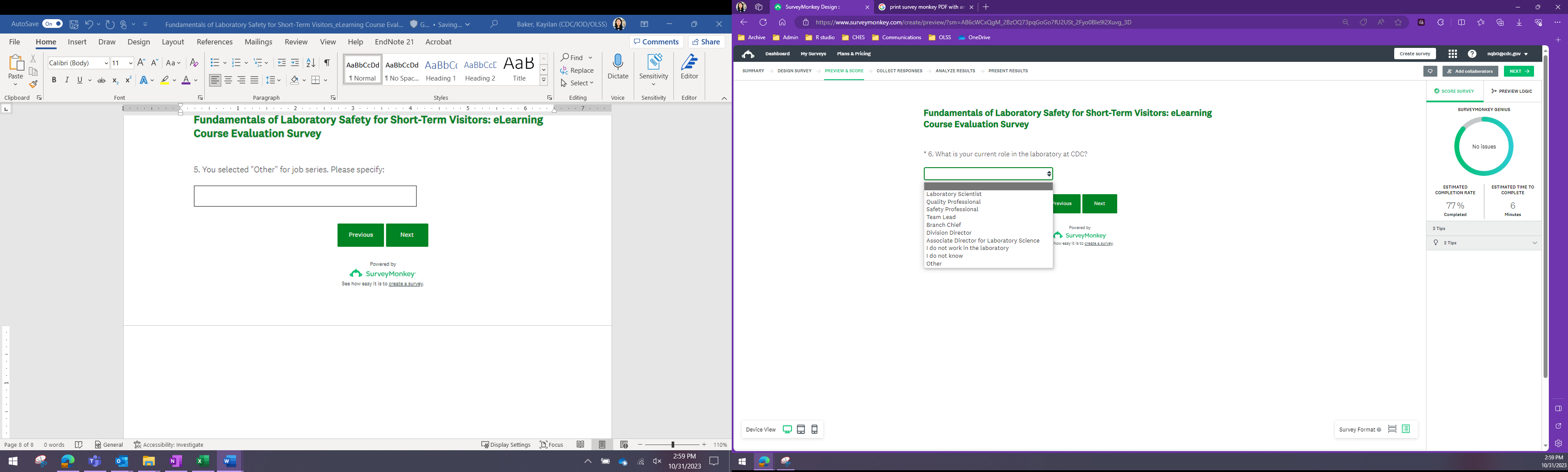Viewport: 1568px width, 472px height.
Task: Apply Strikethrough formatting
Action: [x=101, y=80]
